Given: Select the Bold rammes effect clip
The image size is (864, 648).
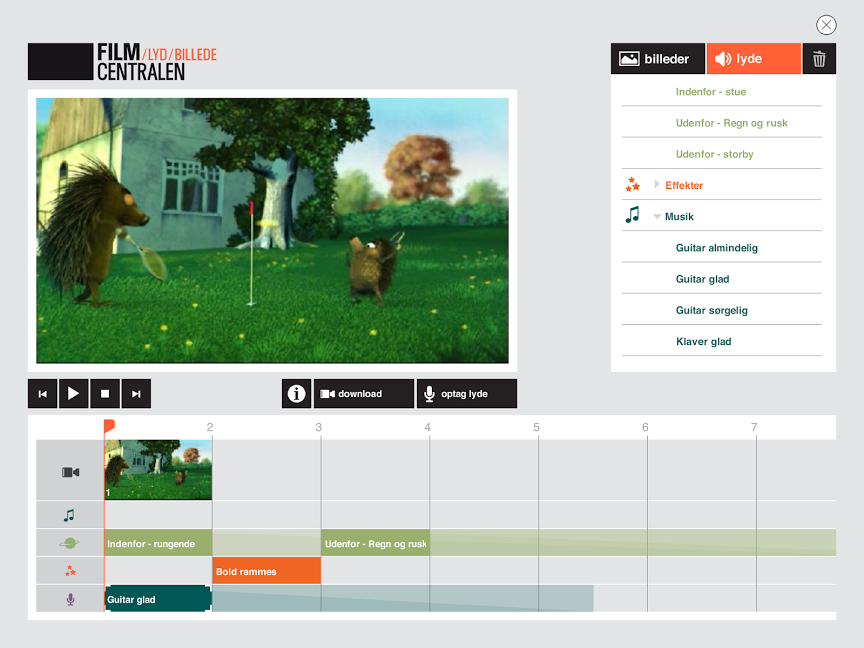Looking at the screenshot, I should click(x=267, y=571).
